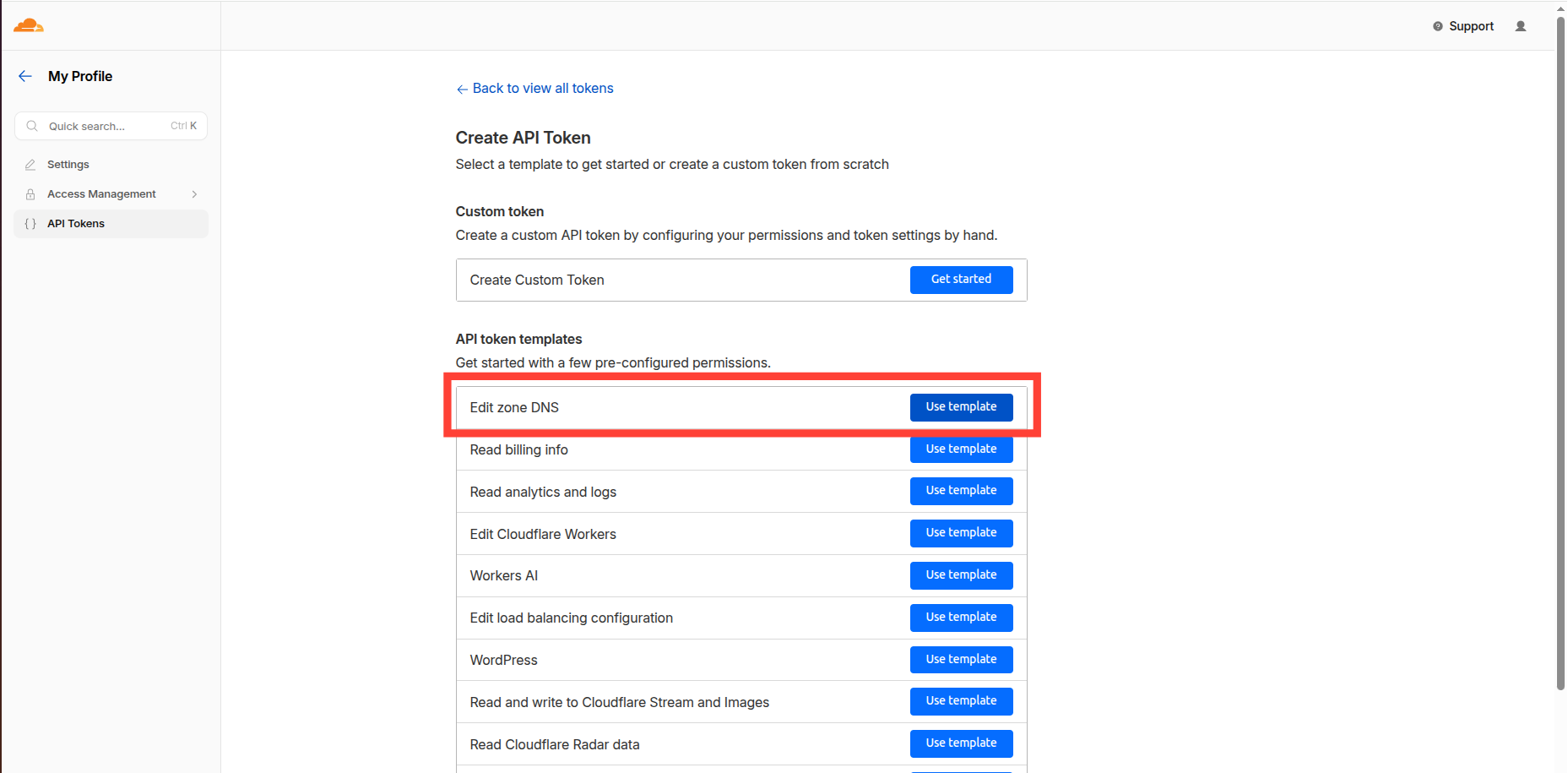Screen dimensions: 1568x773
Task: Click Read and write to Cloudflare Stream label
Action: pyautogui.click(x=620, y=702)
